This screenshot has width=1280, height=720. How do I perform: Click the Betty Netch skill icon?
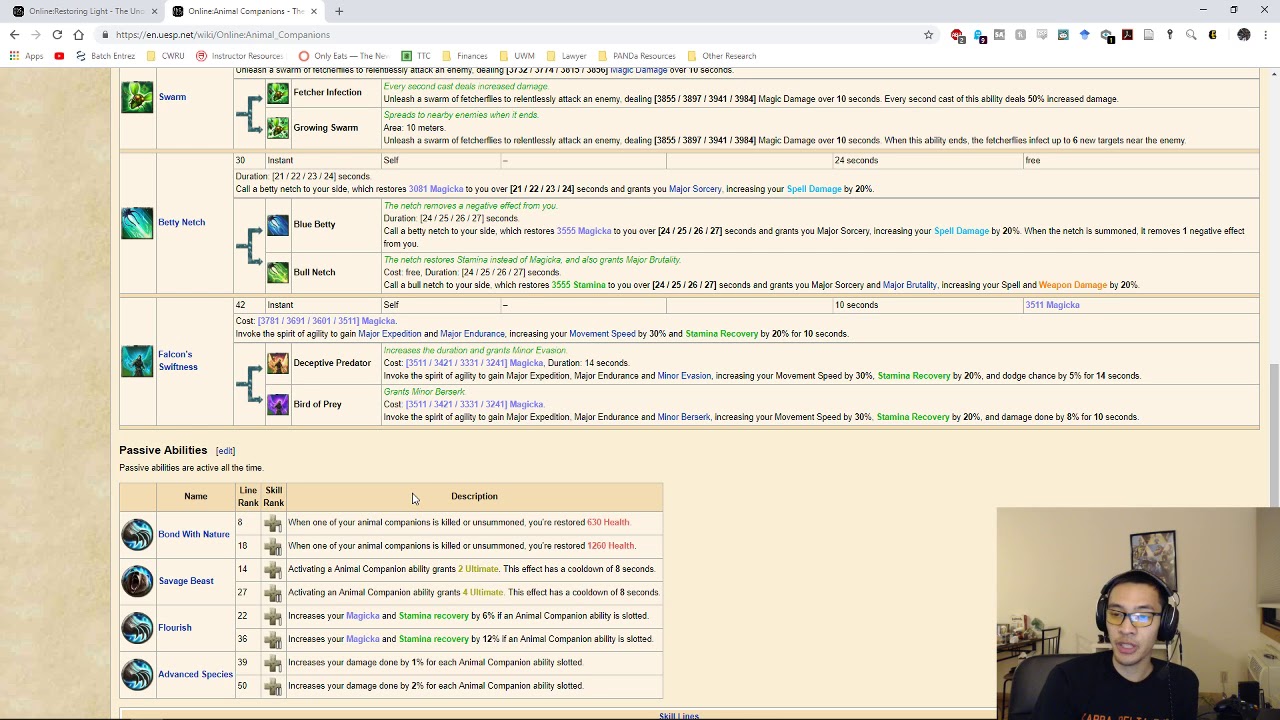tap(137, 222)
